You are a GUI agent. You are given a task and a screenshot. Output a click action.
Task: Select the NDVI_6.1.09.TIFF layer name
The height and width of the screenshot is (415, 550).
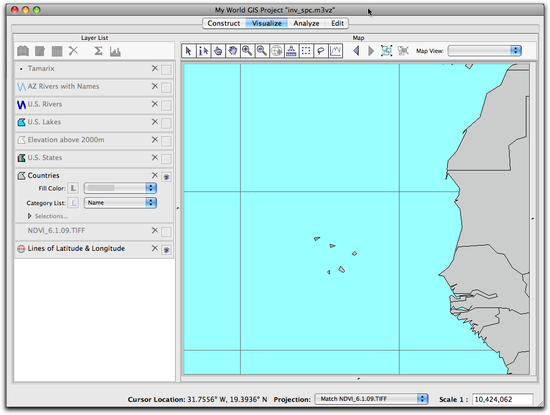click(x=56, y=230)
